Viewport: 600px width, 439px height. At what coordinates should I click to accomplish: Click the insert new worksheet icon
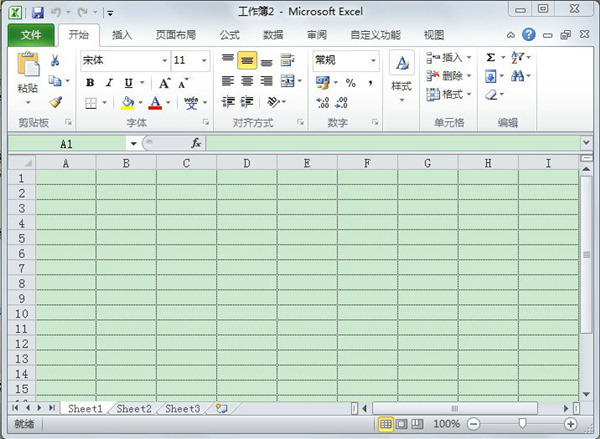click(x=221, y=409)
